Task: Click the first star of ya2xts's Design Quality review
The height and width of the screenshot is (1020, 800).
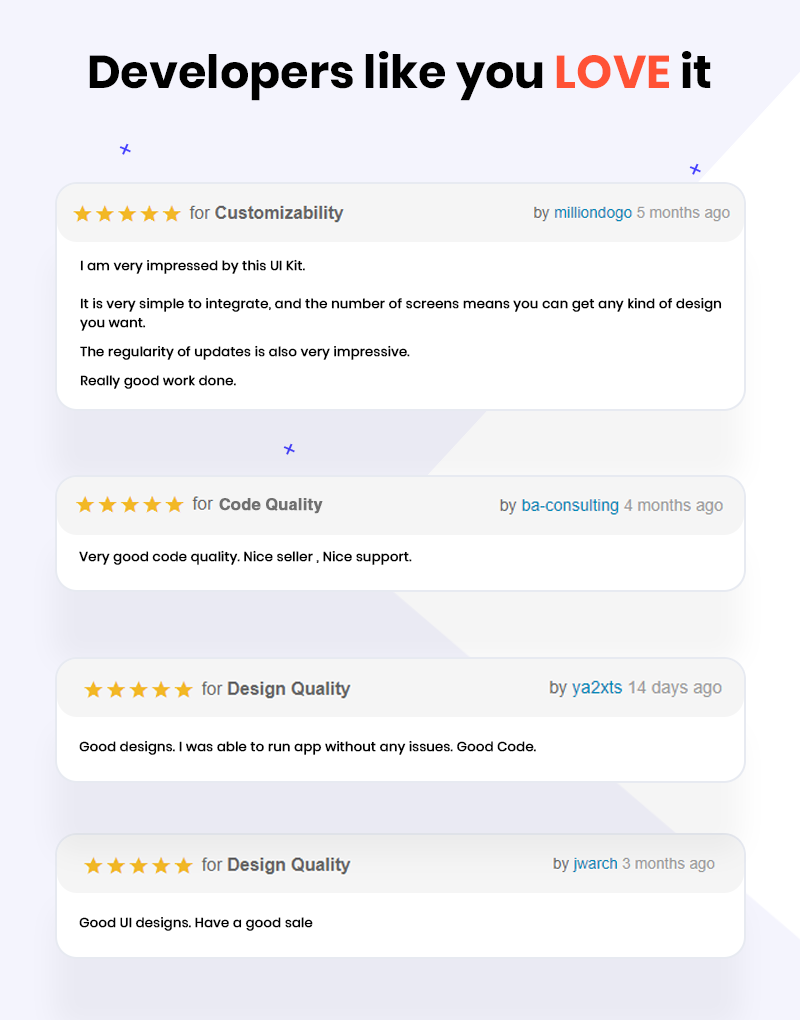Action: (94, 690)
